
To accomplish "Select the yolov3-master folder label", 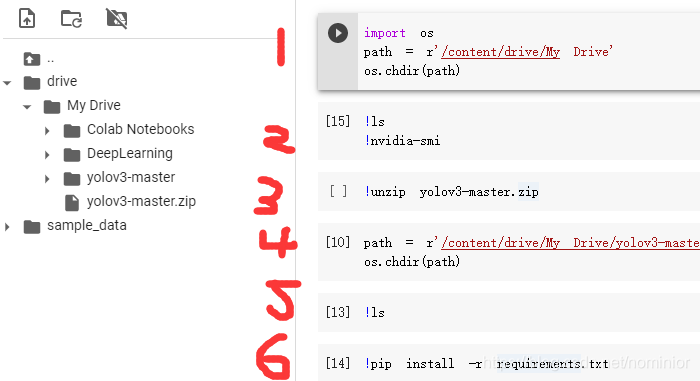I will coord(131,177).
